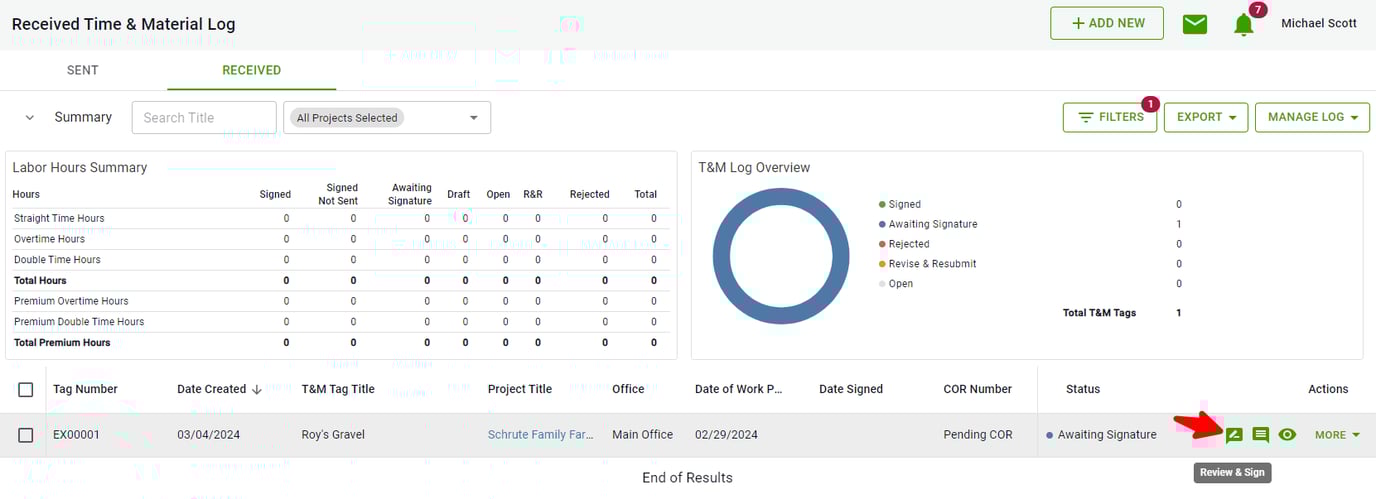This screenshot has width=1376, height=499.
Task: Expand the More actions menu
Action: click(x=1337, y=435)
